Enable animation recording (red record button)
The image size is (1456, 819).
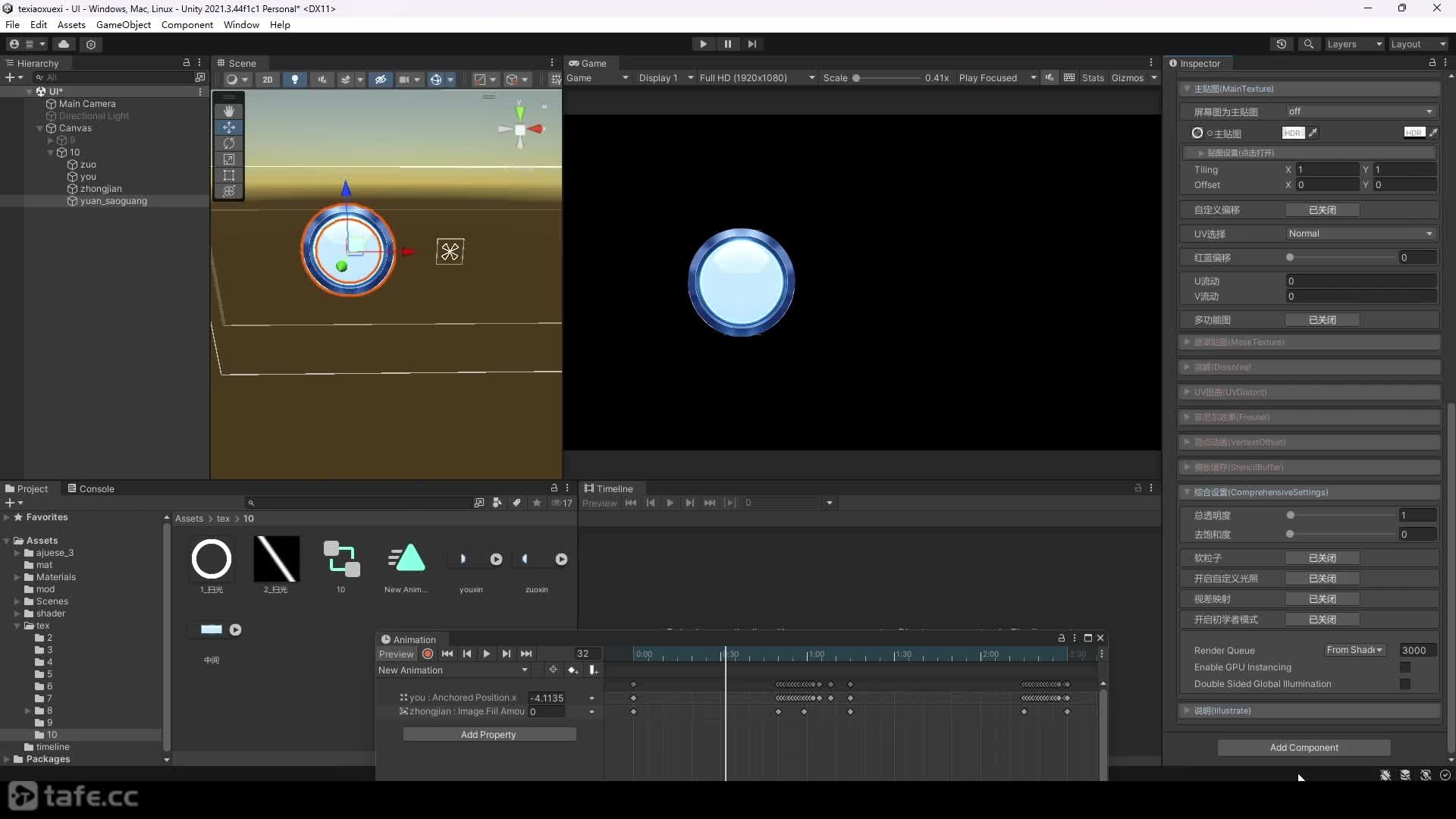428,654
